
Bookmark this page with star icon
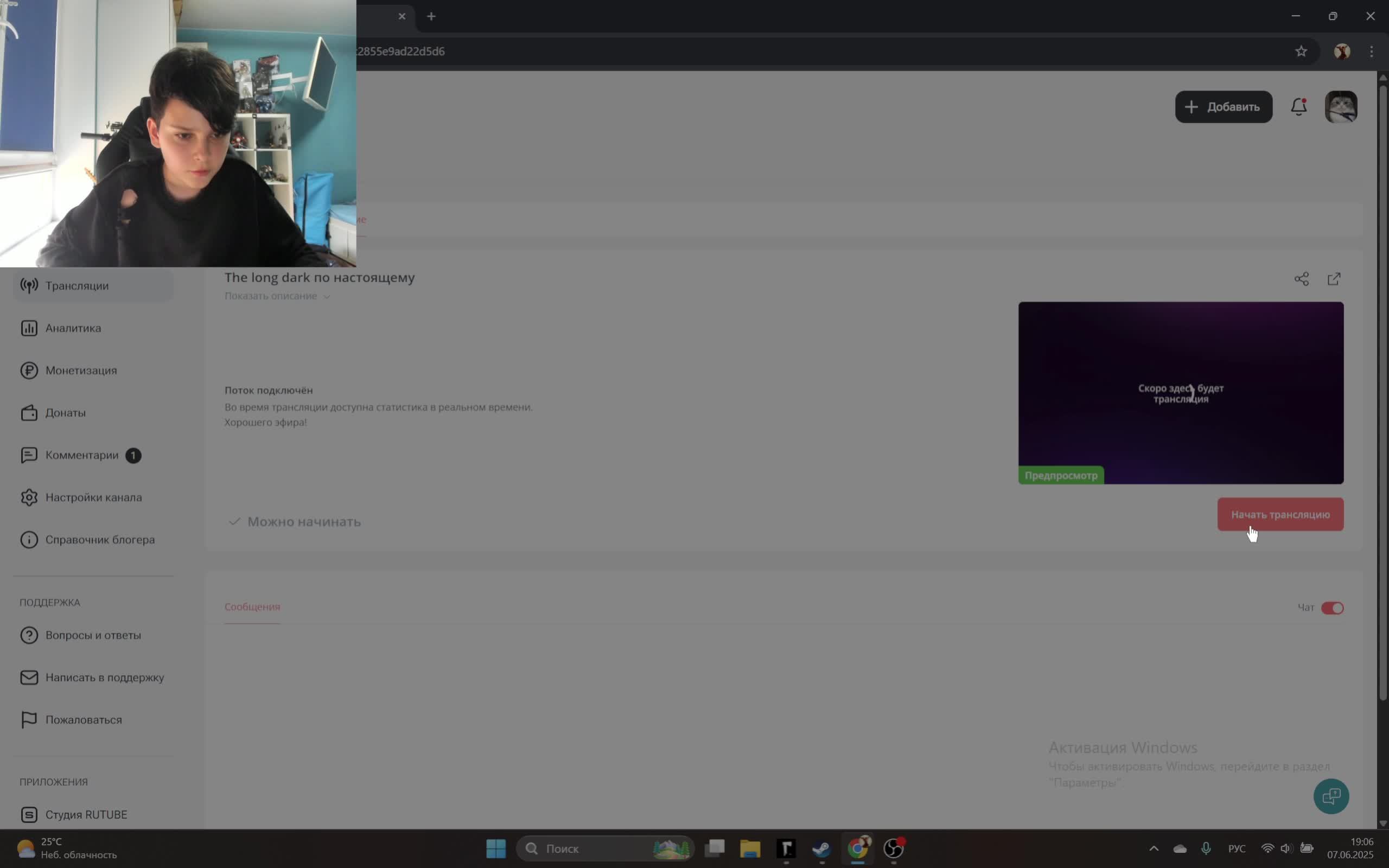tap(1301, 51)
